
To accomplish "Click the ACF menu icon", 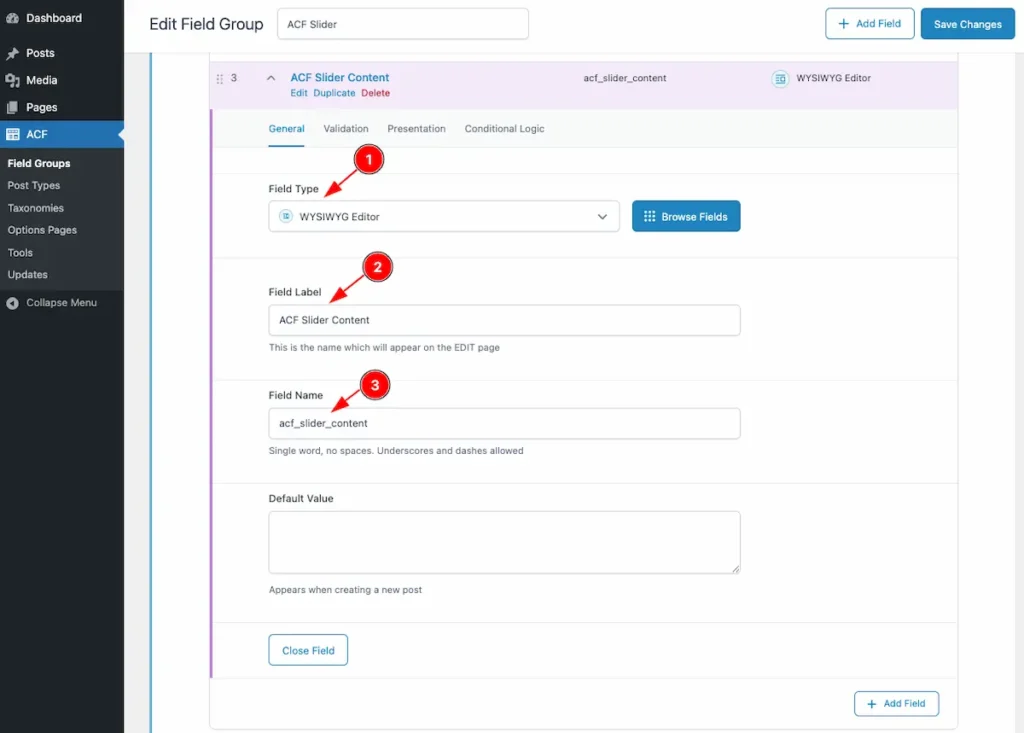I will coord(13,134).
